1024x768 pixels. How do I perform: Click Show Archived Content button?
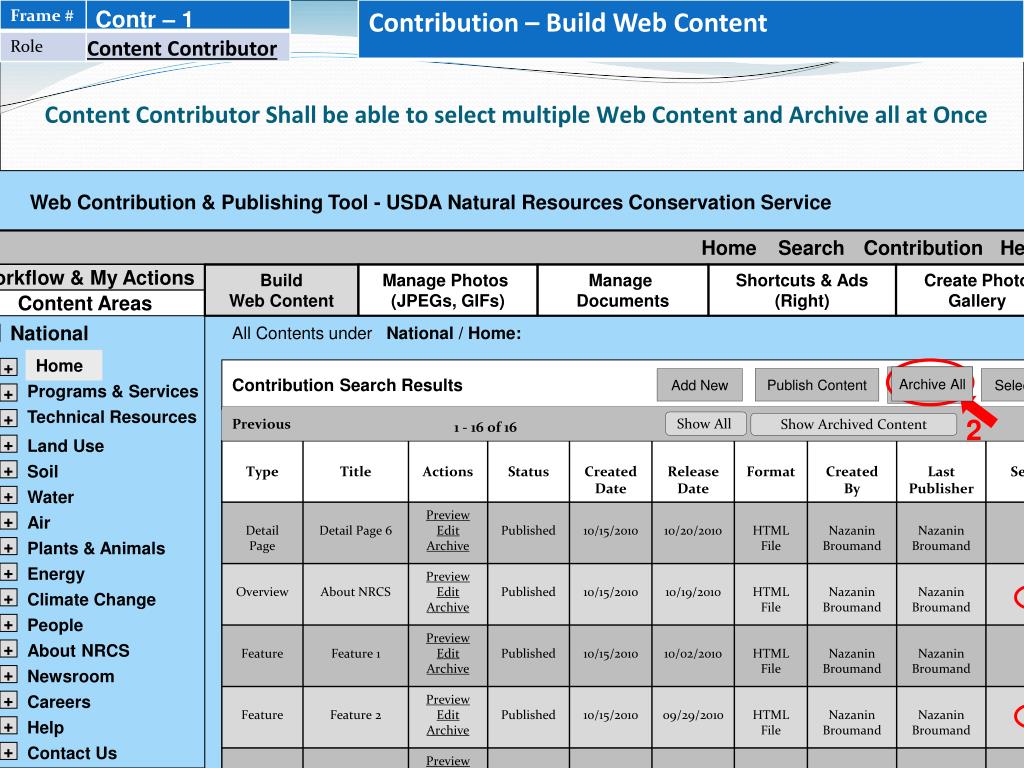(854, 424)
